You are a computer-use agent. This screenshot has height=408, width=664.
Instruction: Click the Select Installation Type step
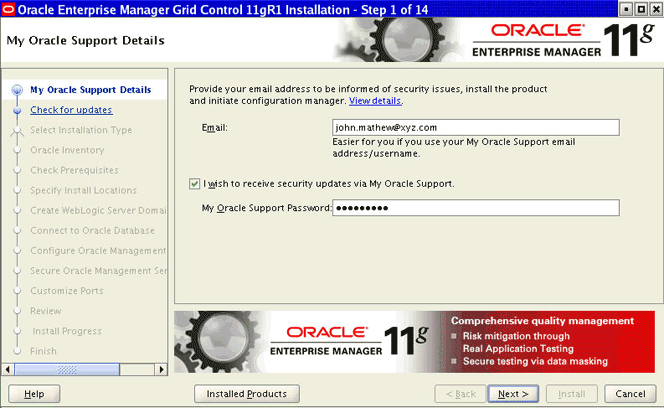(81, 130)
